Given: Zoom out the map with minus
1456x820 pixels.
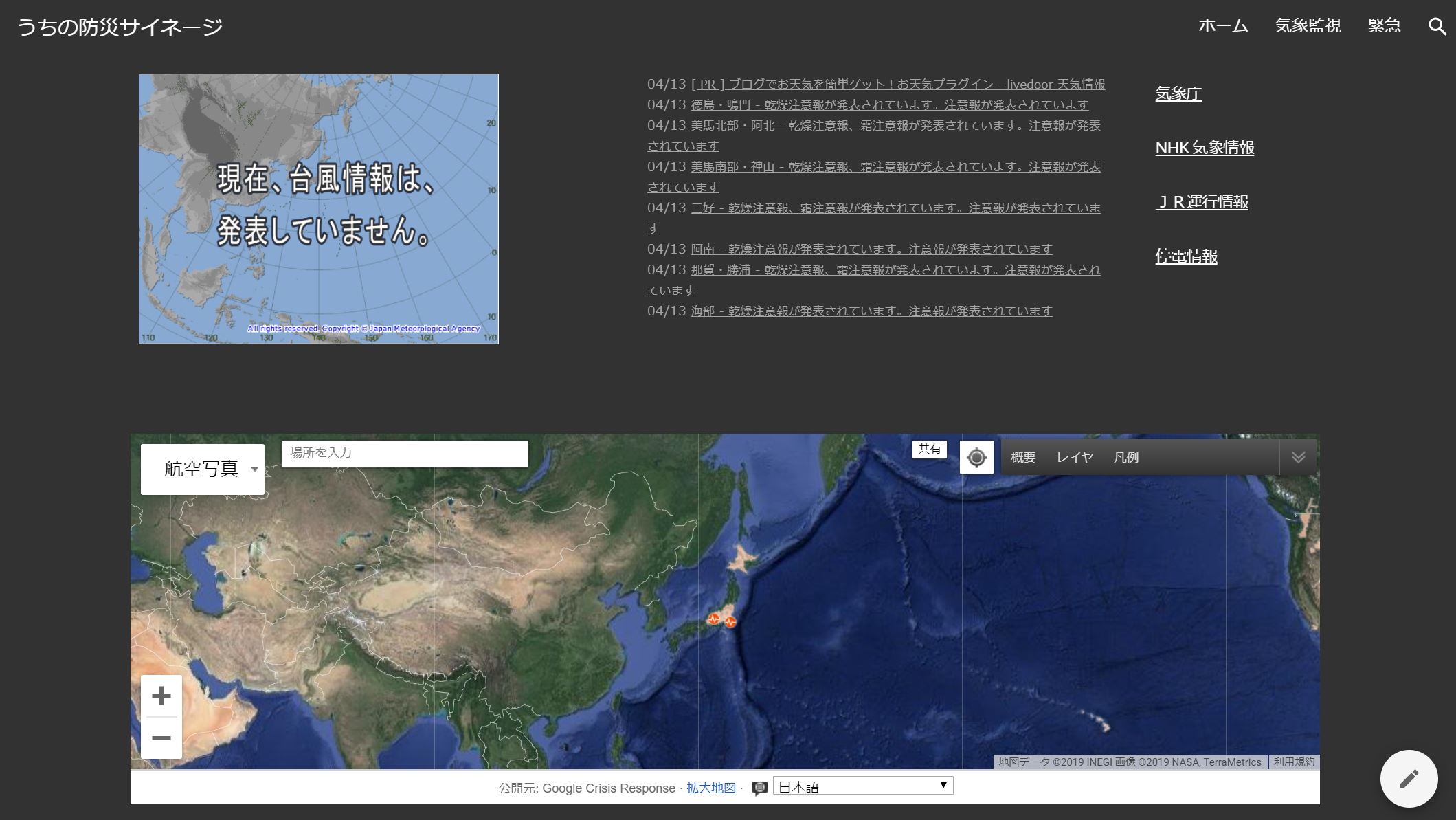Looking at the screenshot, I should click(x=161, y=738).
